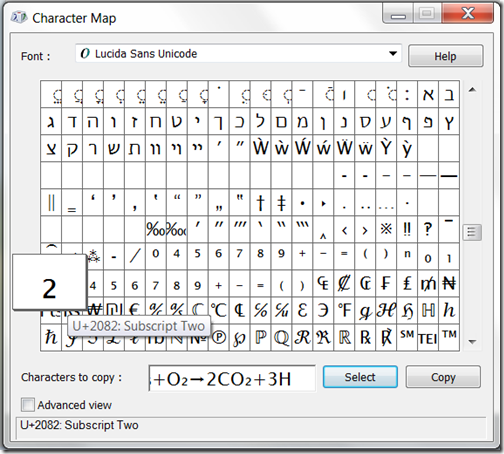Screen dimensions: 504x454
Task: Pick the telephone sign ℡ character
Action: [x=428, y=337]
